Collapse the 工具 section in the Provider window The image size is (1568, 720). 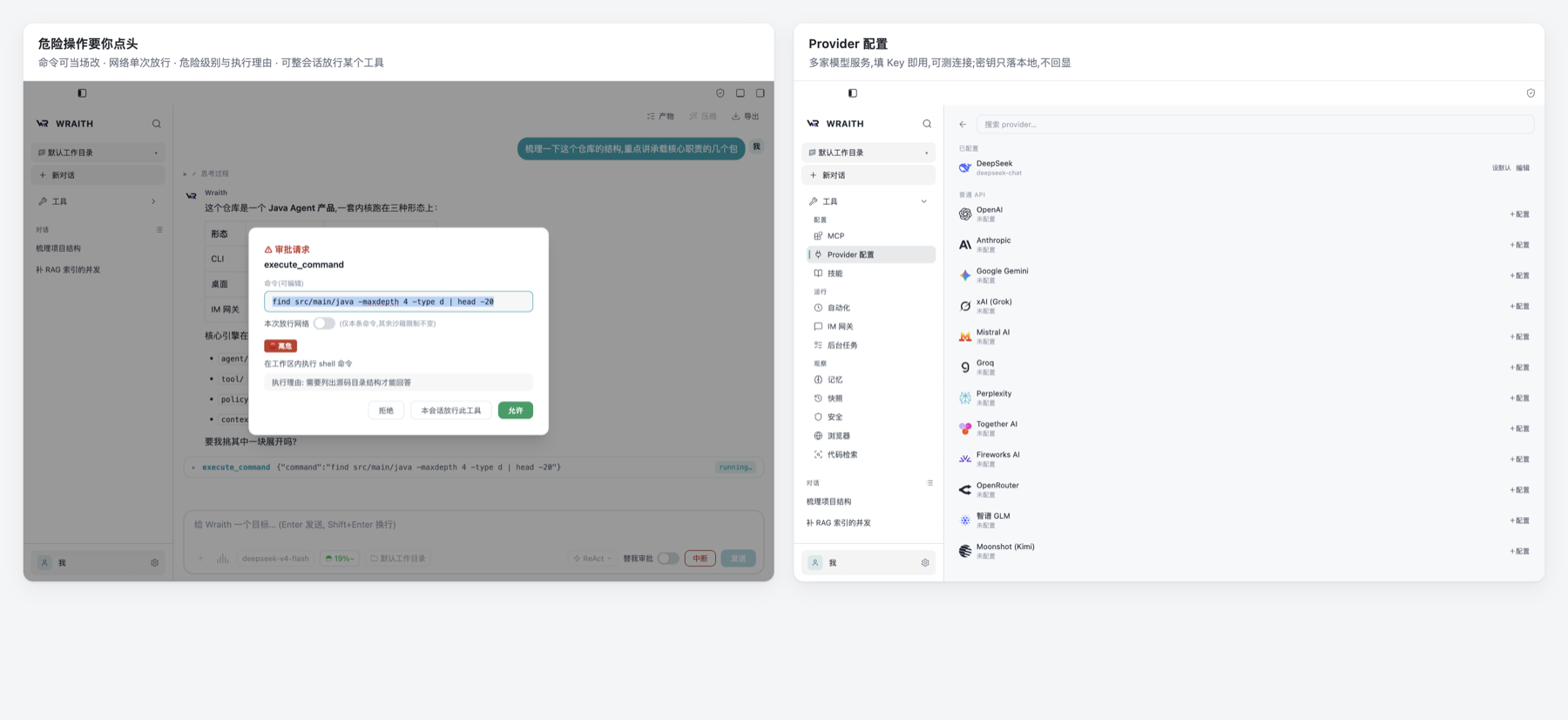(x=868, y=201)
